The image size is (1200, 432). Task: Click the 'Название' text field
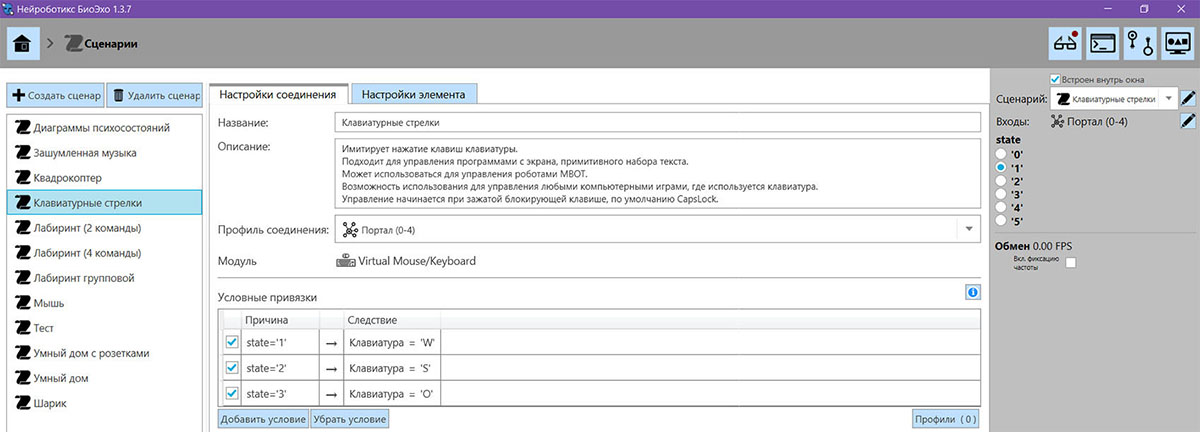[x=657, y=122]
